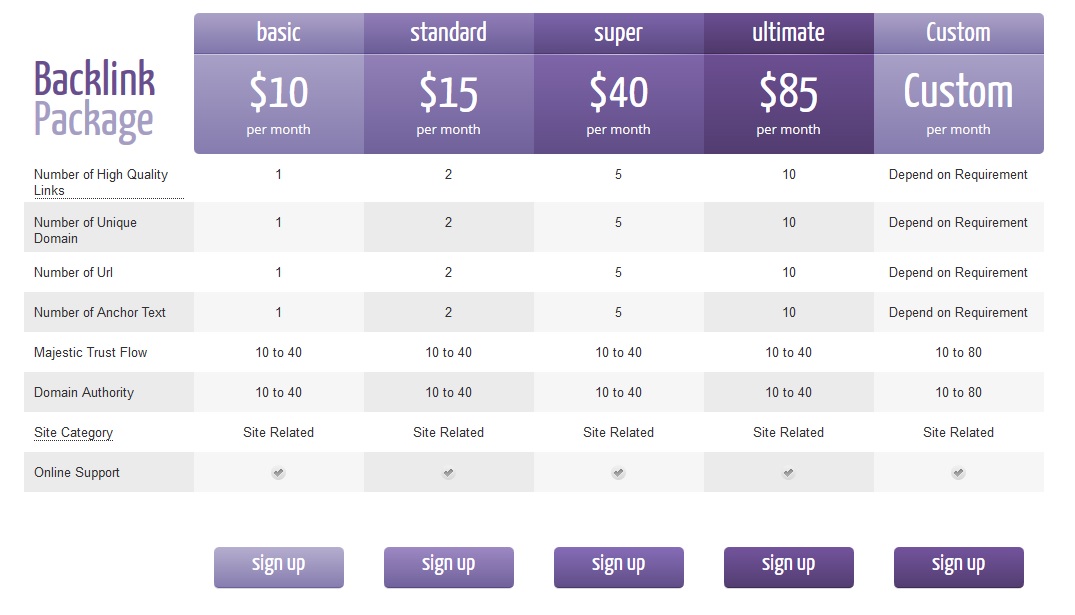Click the Custom per month price box

(959, 104)
